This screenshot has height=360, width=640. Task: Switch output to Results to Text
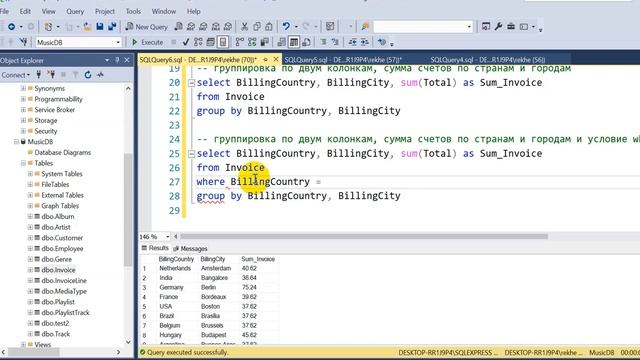click(x=282, y=42)
